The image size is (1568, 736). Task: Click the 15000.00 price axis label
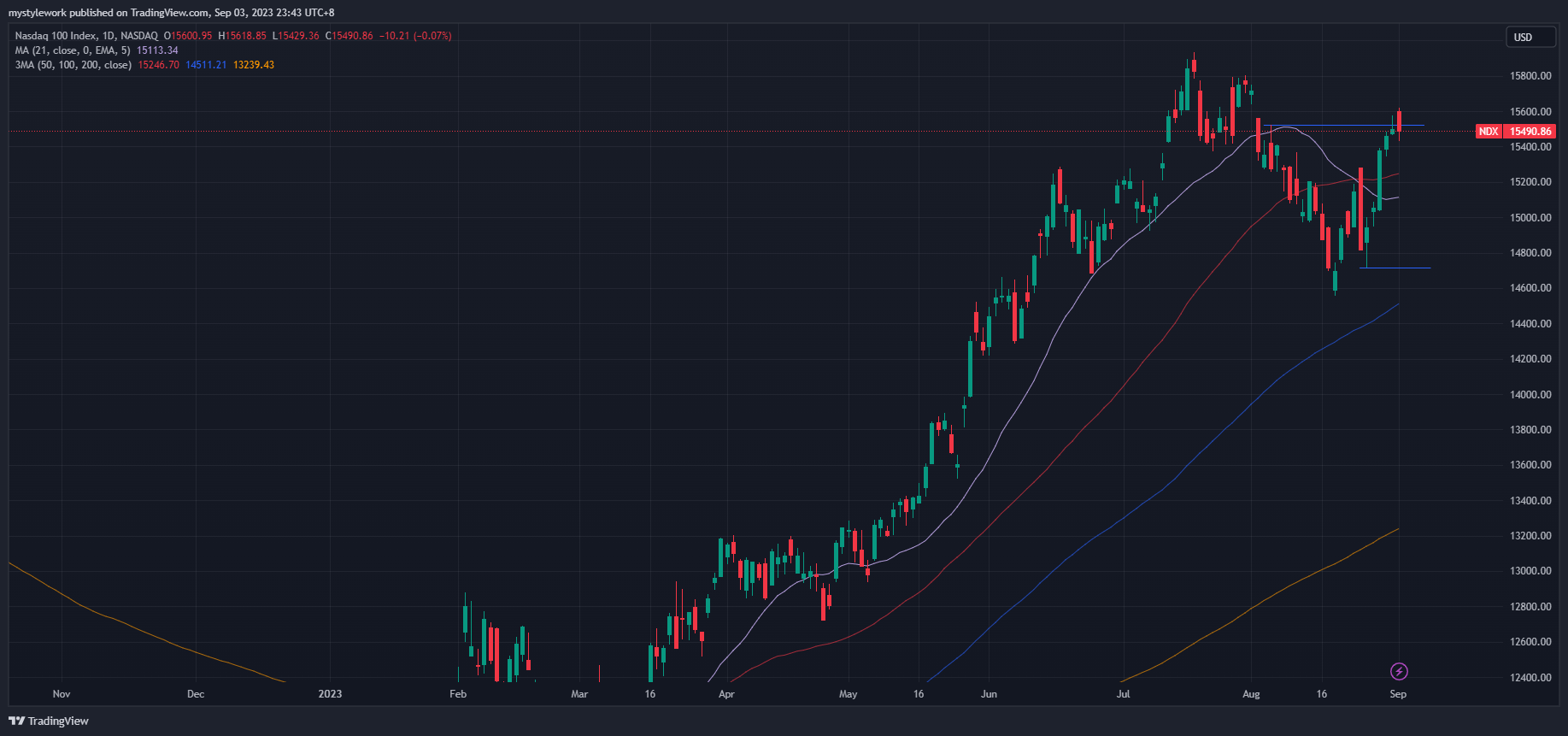1530,218
